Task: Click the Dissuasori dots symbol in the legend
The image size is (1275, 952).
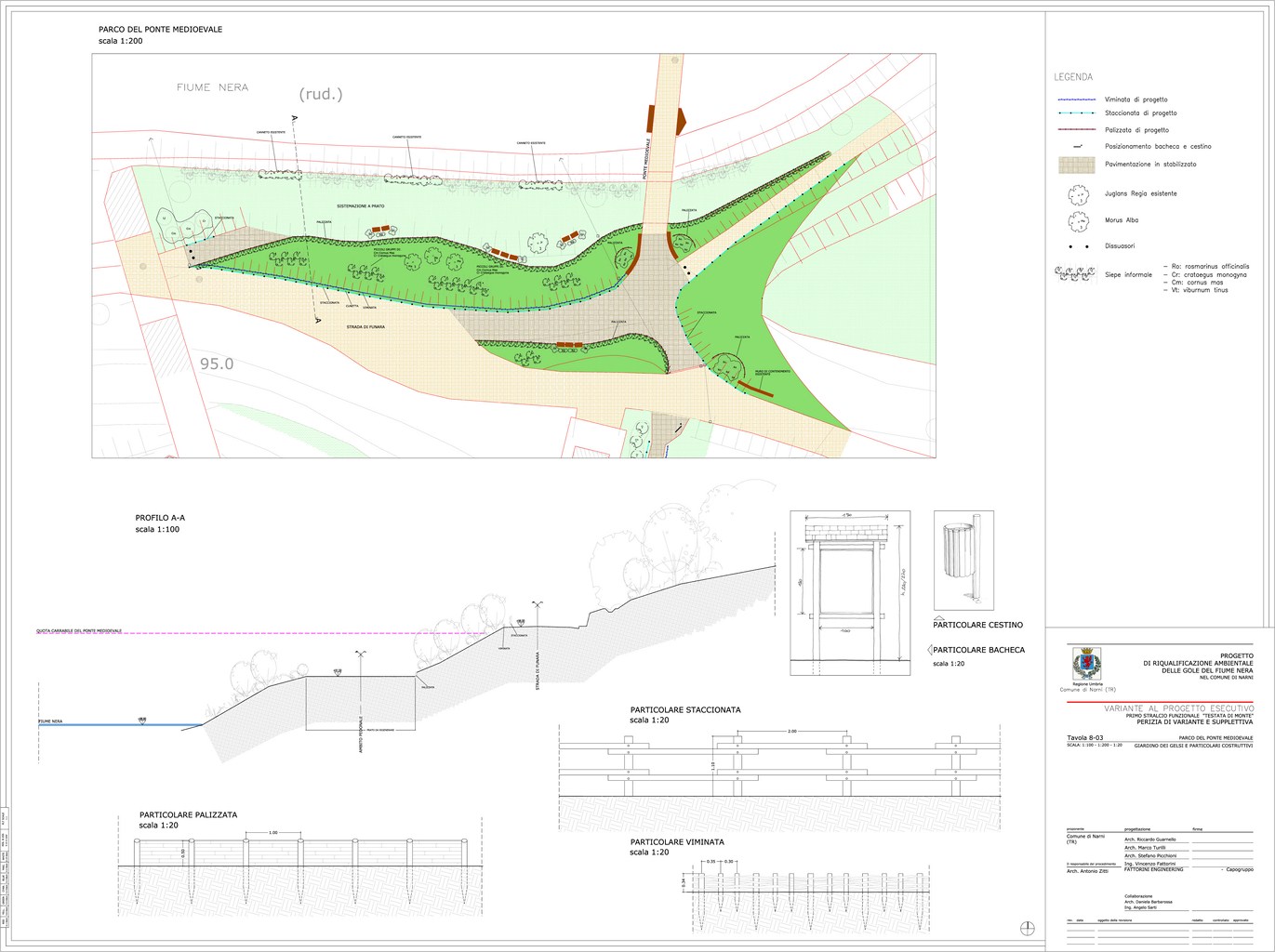Action: coord(1079,246)
